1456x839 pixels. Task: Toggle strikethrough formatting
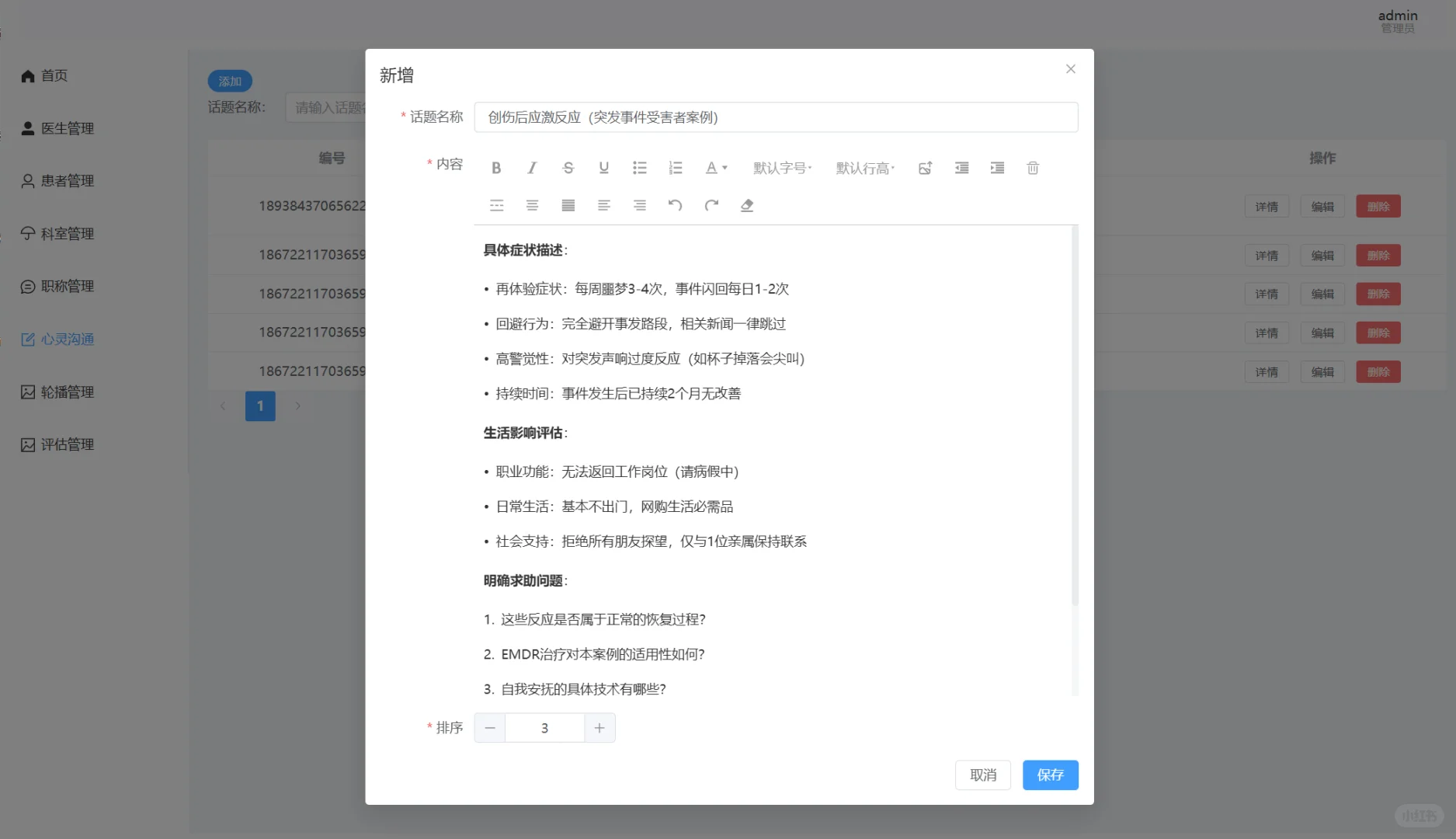[568, 167]
